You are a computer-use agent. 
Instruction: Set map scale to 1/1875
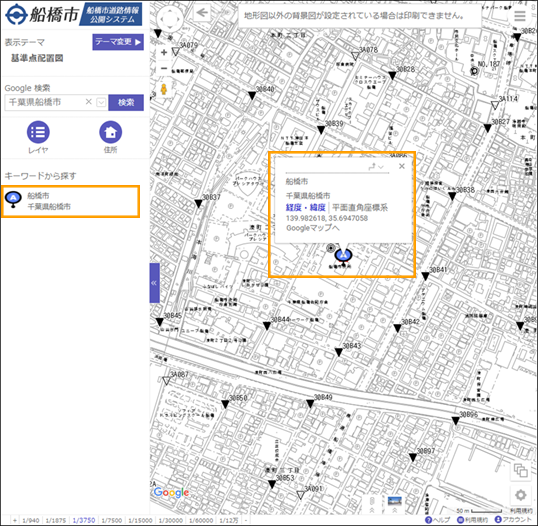click(56, 520)
